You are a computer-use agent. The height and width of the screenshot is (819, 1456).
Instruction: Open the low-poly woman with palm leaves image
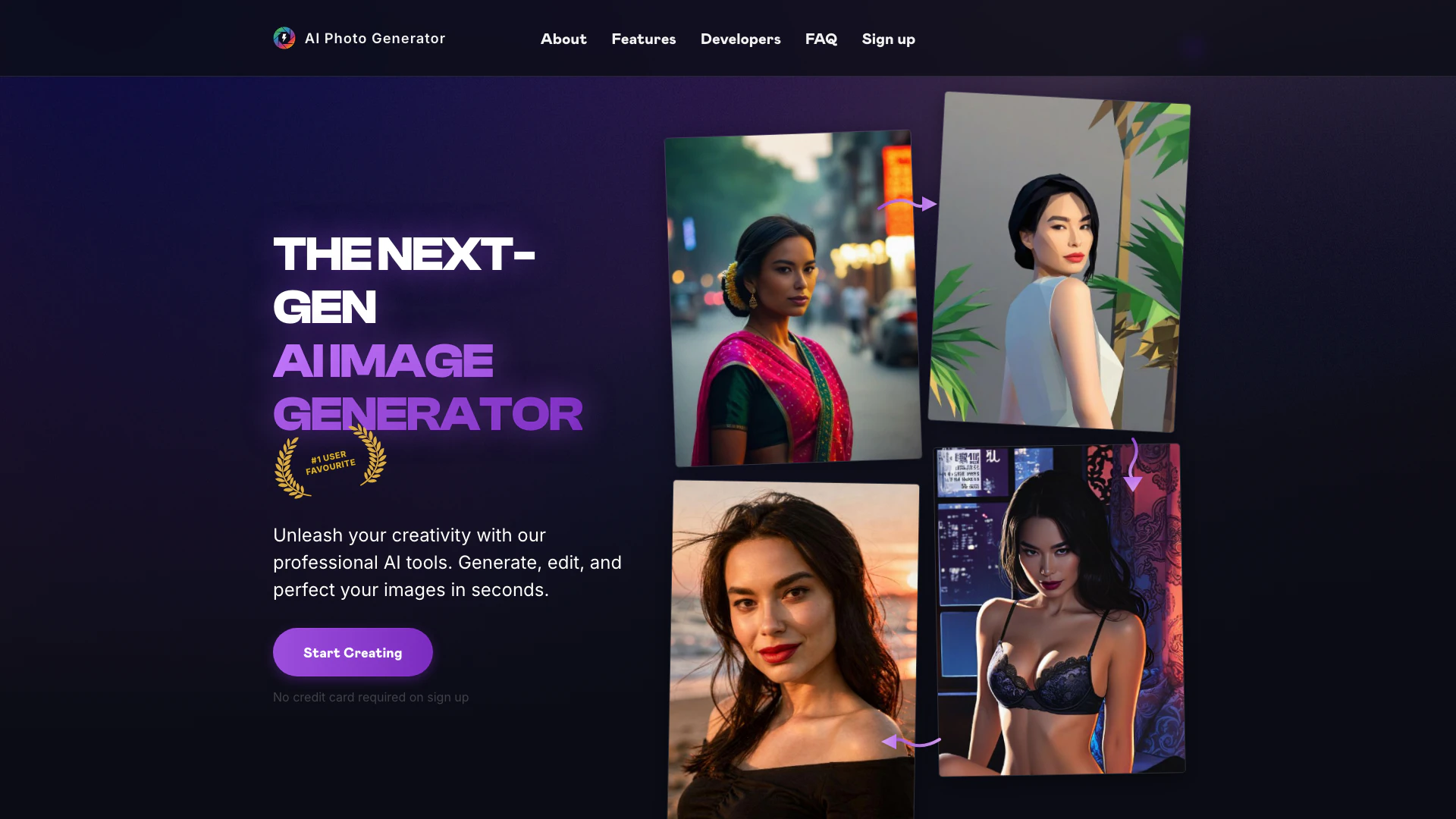coord(1059,262)
